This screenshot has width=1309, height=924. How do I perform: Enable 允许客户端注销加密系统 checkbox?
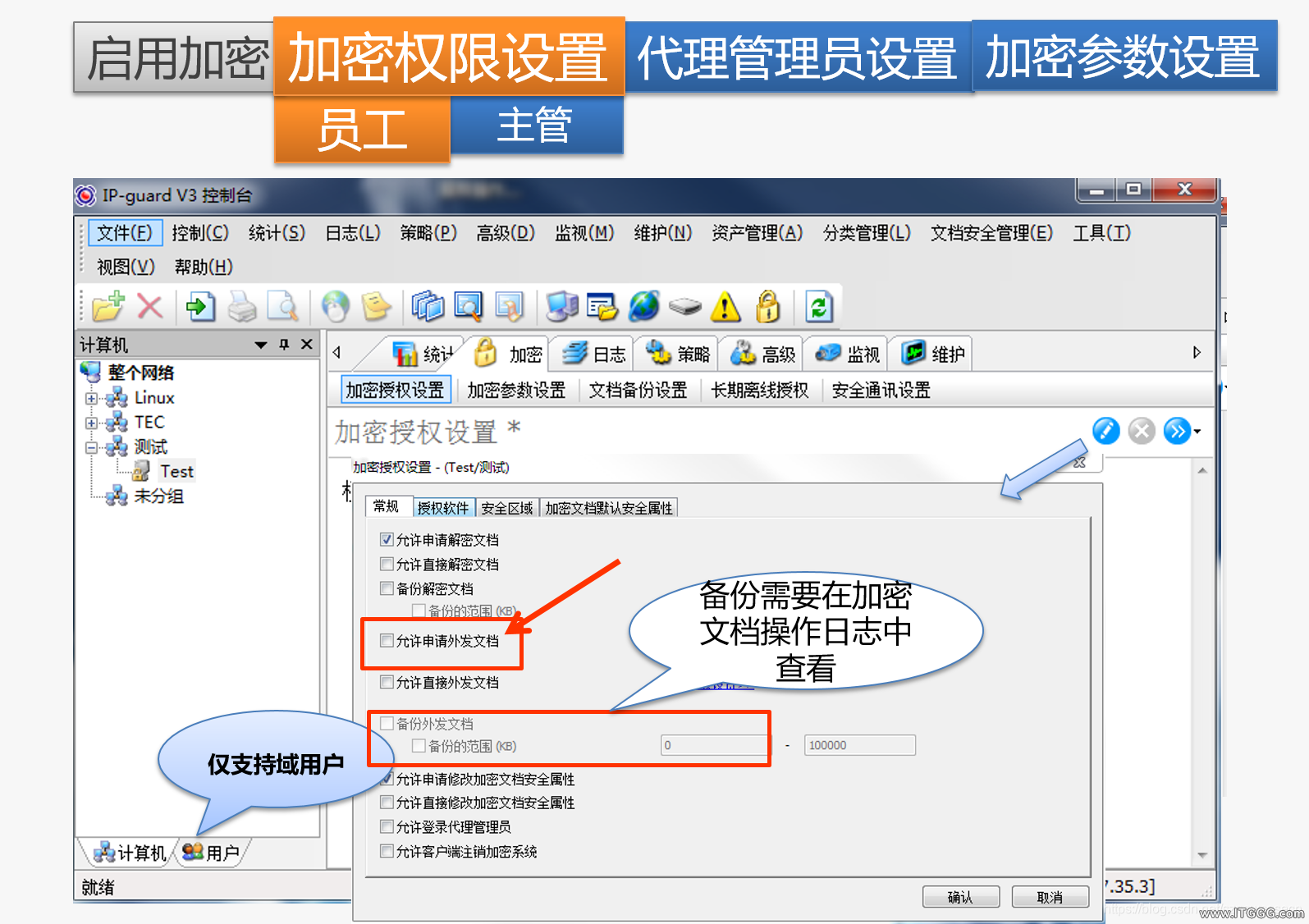[387, 851]
